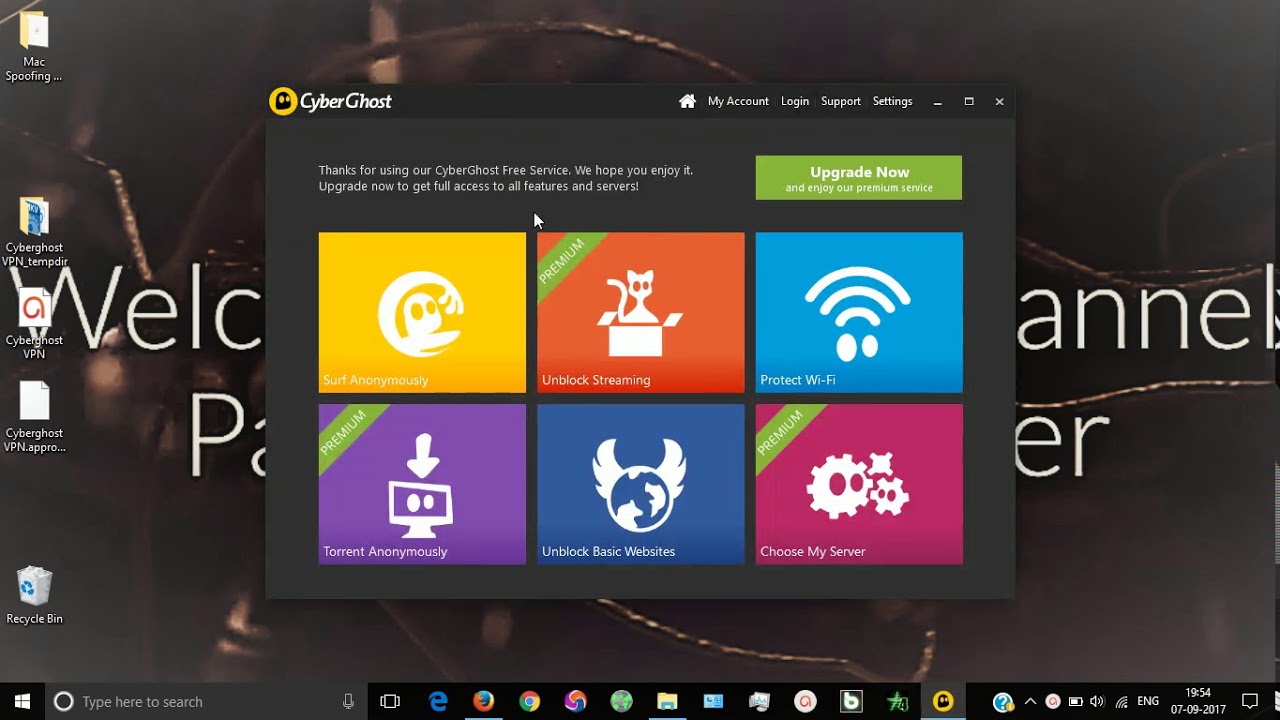Open the Support menu item
Screen dimensions: 1280x720
tap(841, 101)
